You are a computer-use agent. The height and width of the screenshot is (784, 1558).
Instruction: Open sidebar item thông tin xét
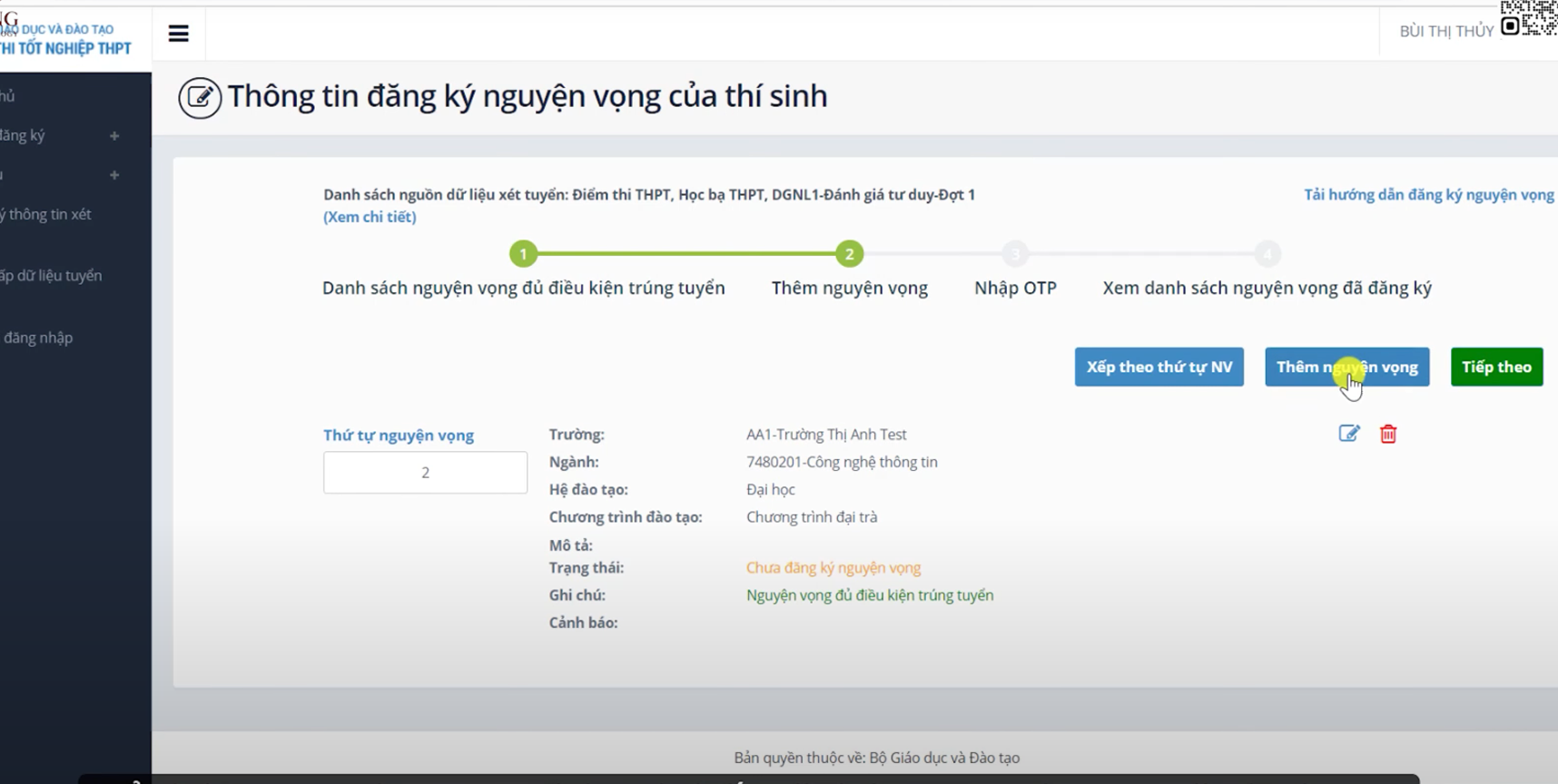pyautogui.click(x=45, y=214)
